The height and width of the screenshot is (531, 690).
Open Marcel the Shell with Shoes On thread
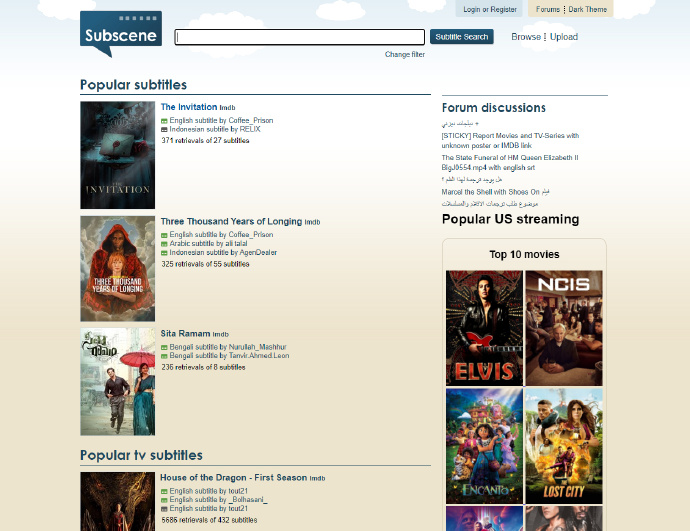coord(495,192)
